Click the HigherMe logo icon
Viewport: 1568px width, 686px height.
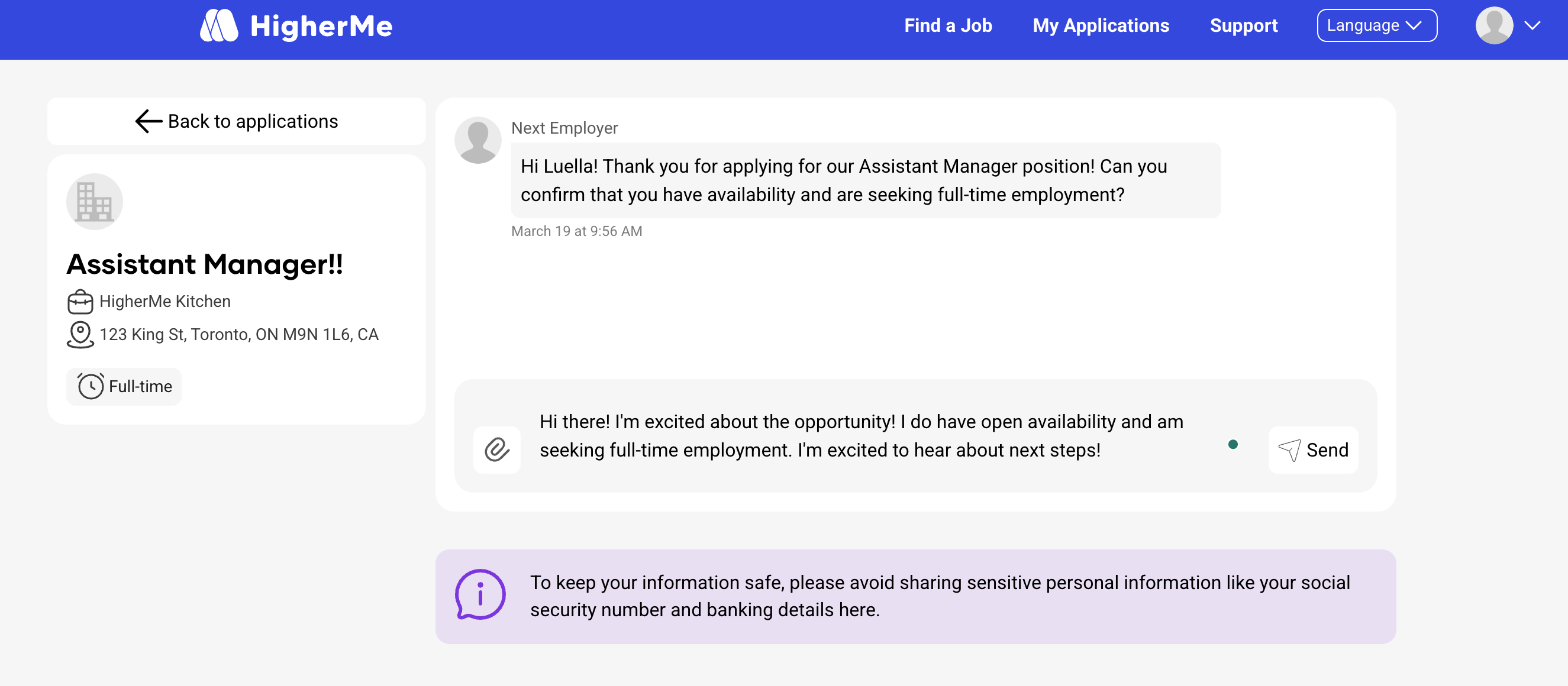[x=219, y=26]
